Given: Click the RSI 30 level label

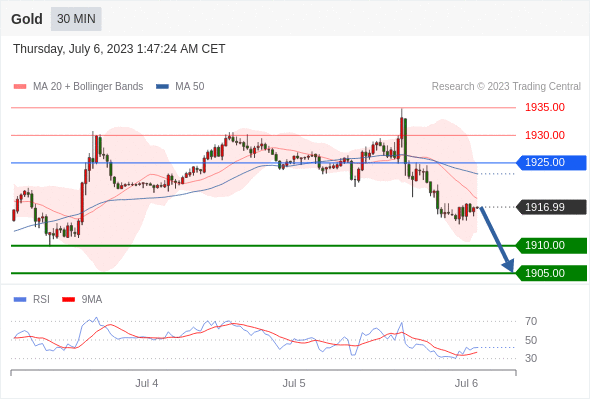Looking at the screenshot, I should [x=531, y=358].
